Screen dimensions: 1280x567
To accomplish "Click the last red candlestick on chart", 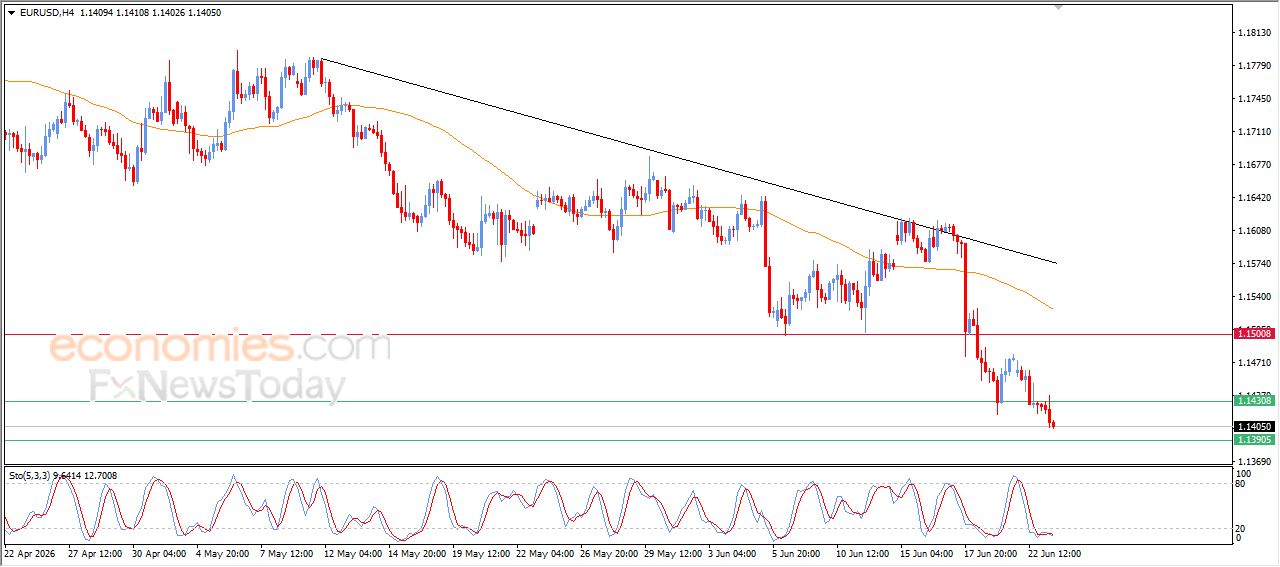I will pyautogui.click(x=1053, y=425).
